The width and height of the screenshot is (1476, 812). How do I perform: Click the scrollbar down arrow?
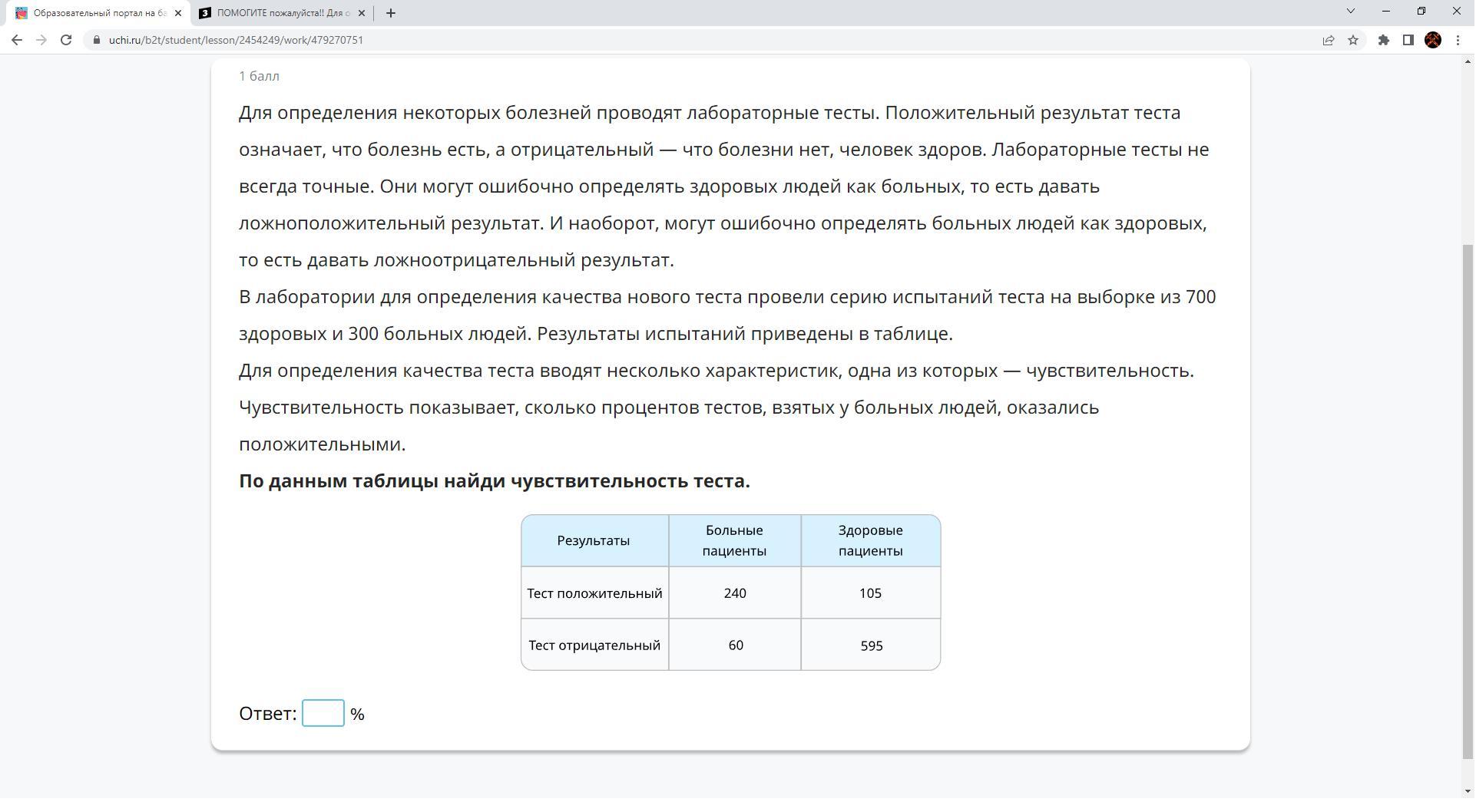coord(1468,791)
